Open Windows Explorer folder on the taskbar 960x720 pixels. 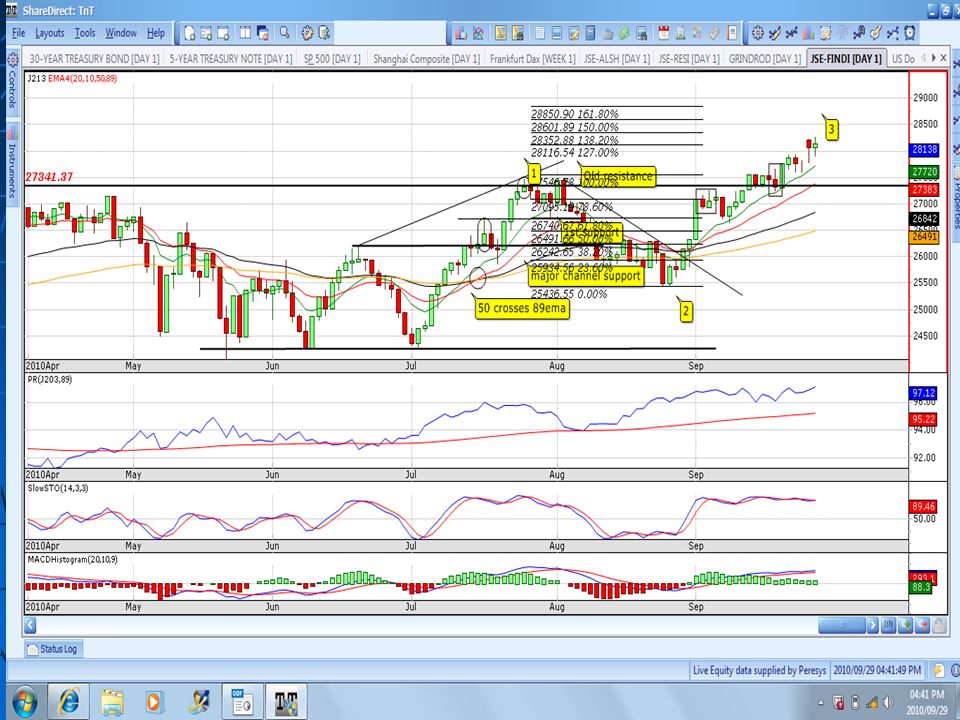point(112,701)
